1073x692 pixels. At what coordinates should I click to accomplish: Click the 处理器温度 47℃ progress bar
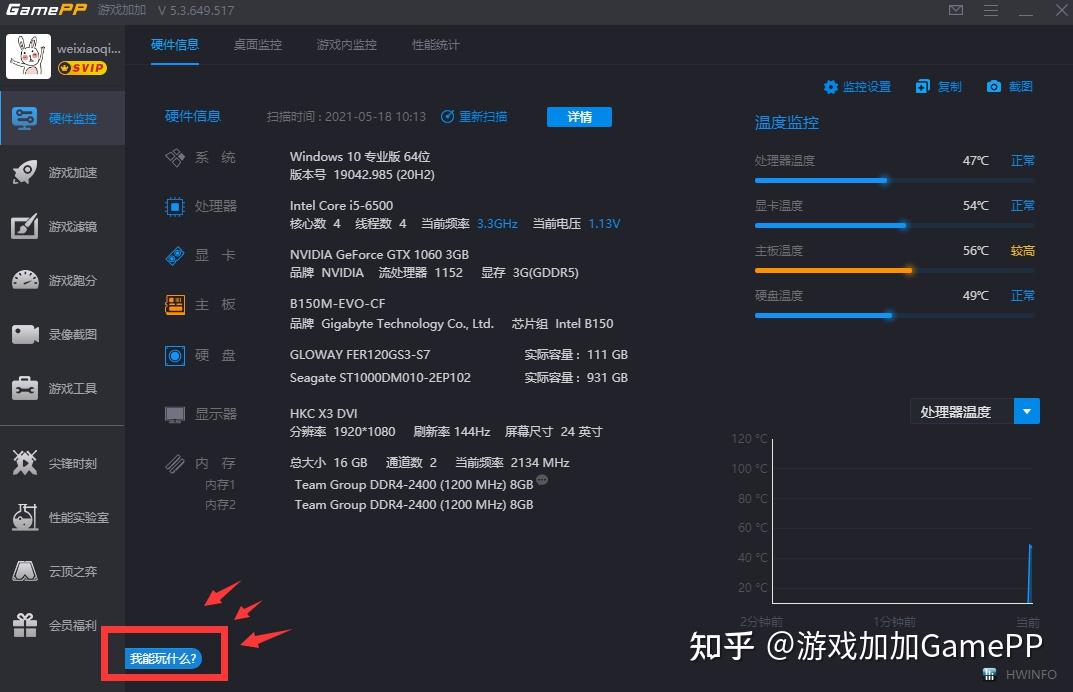[x=894, y=181]
